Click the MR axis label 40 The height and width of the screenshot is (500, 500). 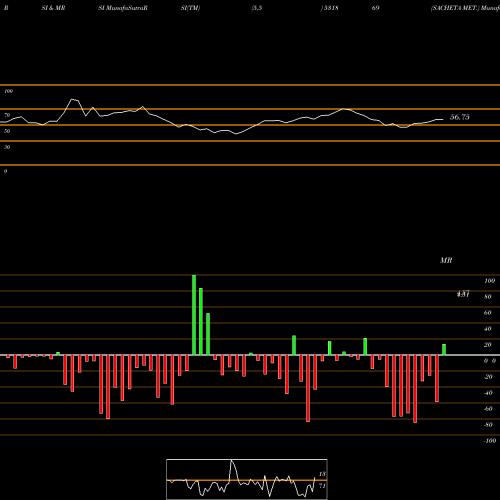point(488,329)
